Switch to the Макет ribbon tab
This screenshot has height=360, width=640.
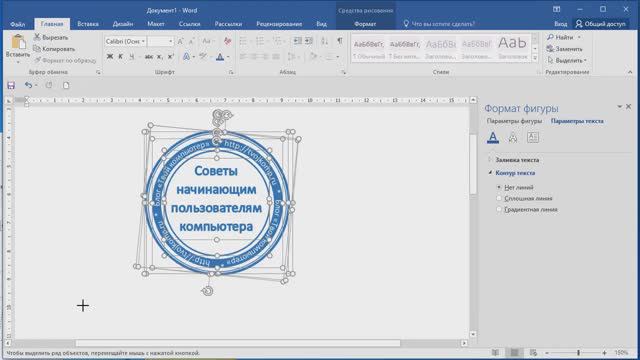pos(156,24)
